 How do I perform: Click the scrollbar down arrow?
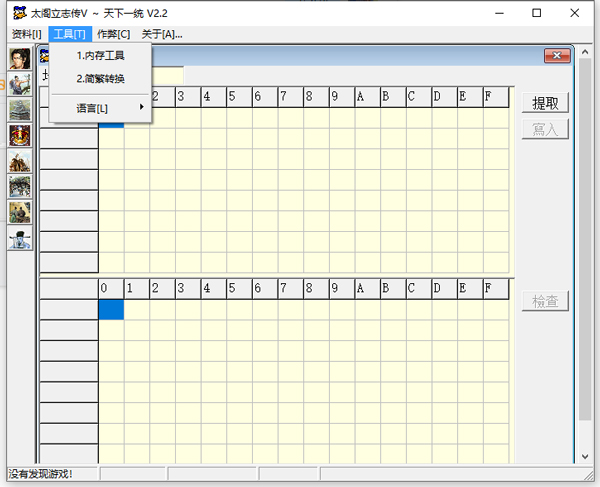585,456
